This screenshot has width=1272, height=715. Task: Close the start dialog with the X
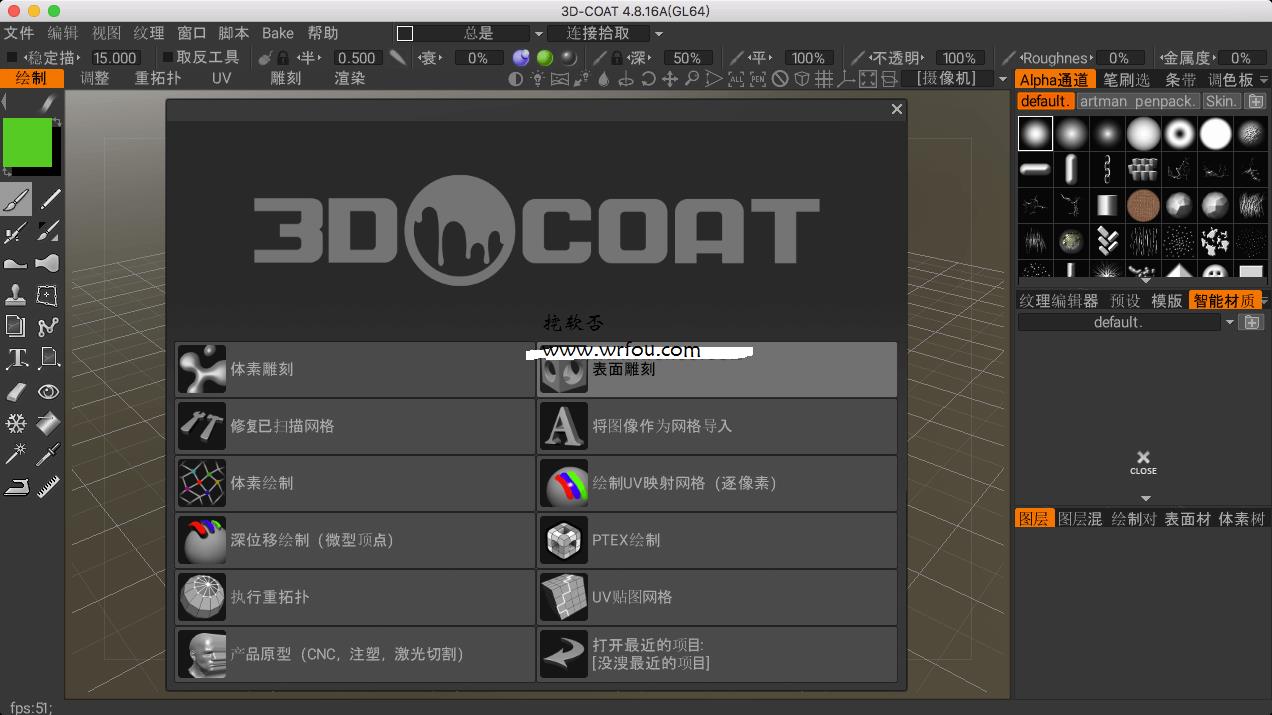point(897,109)
